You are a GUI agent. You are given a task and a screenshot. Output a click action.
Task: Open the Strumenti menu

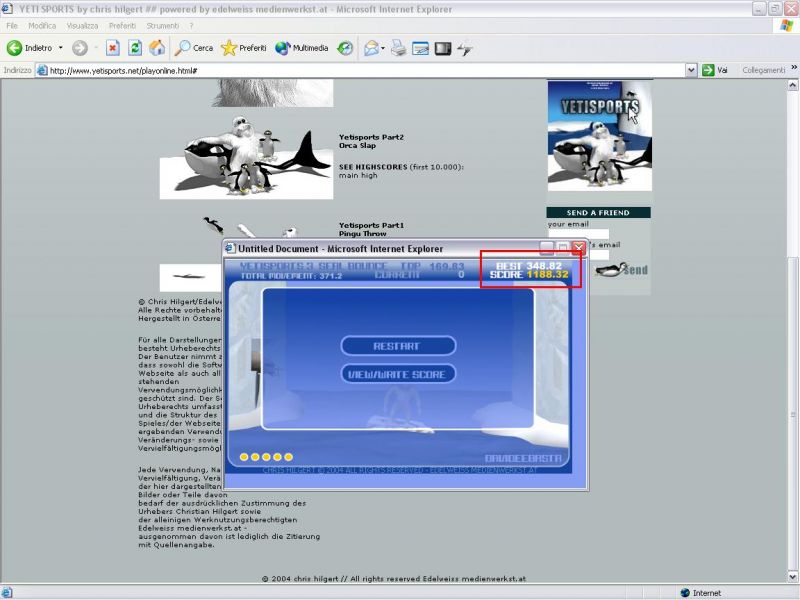click(163, 26)
